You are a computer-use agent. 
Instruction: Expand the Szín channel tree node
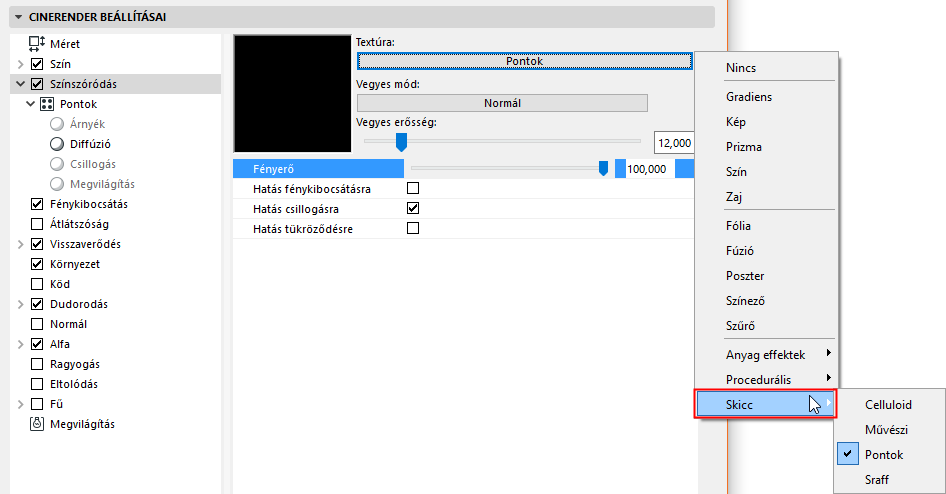pyautogui.click(x=21, y=64)
